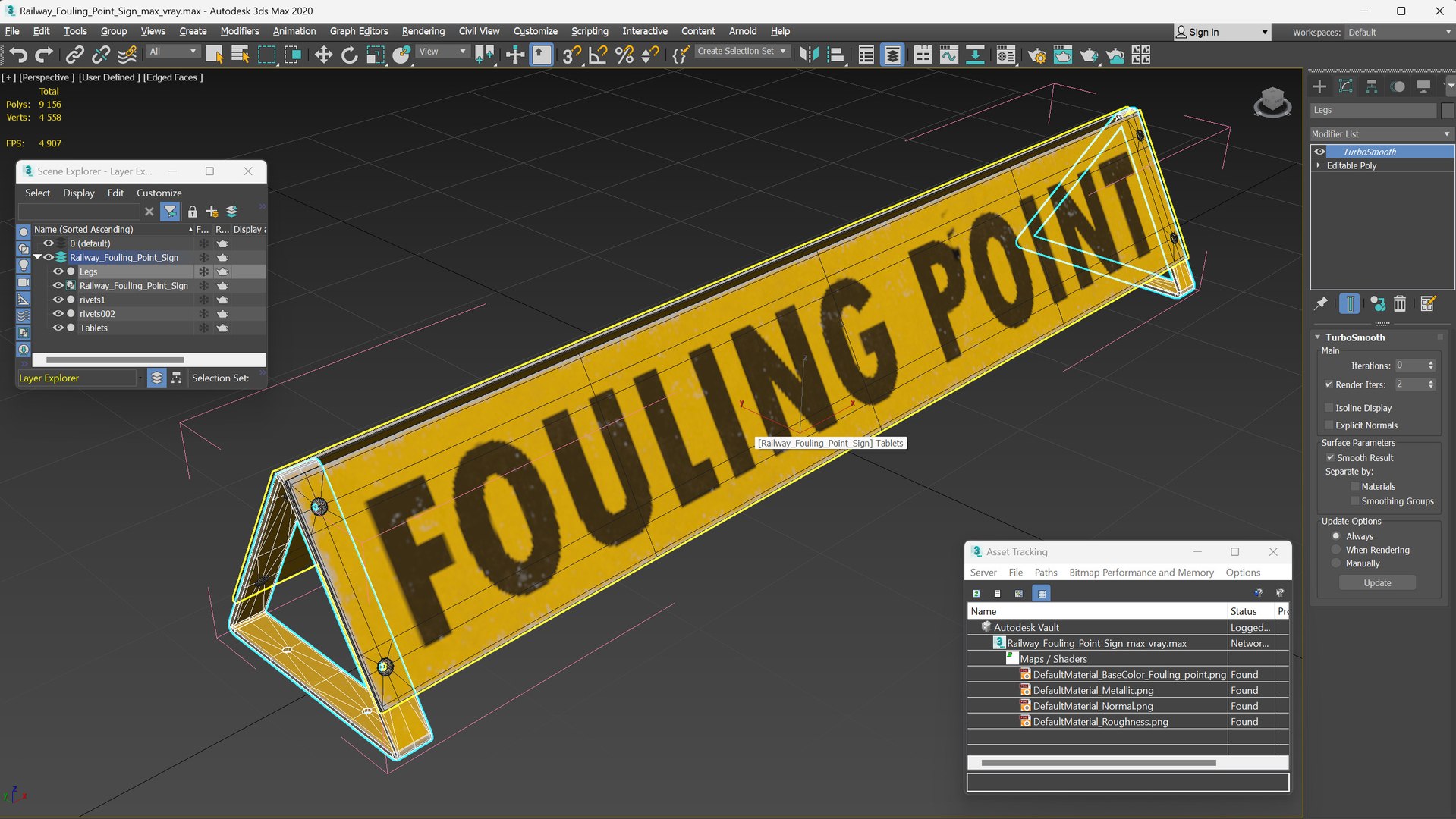Viewport: 1456px width, 819px height.
Task: Toggle the Layer Explorer toolbar icon
Action: [892, 54]
